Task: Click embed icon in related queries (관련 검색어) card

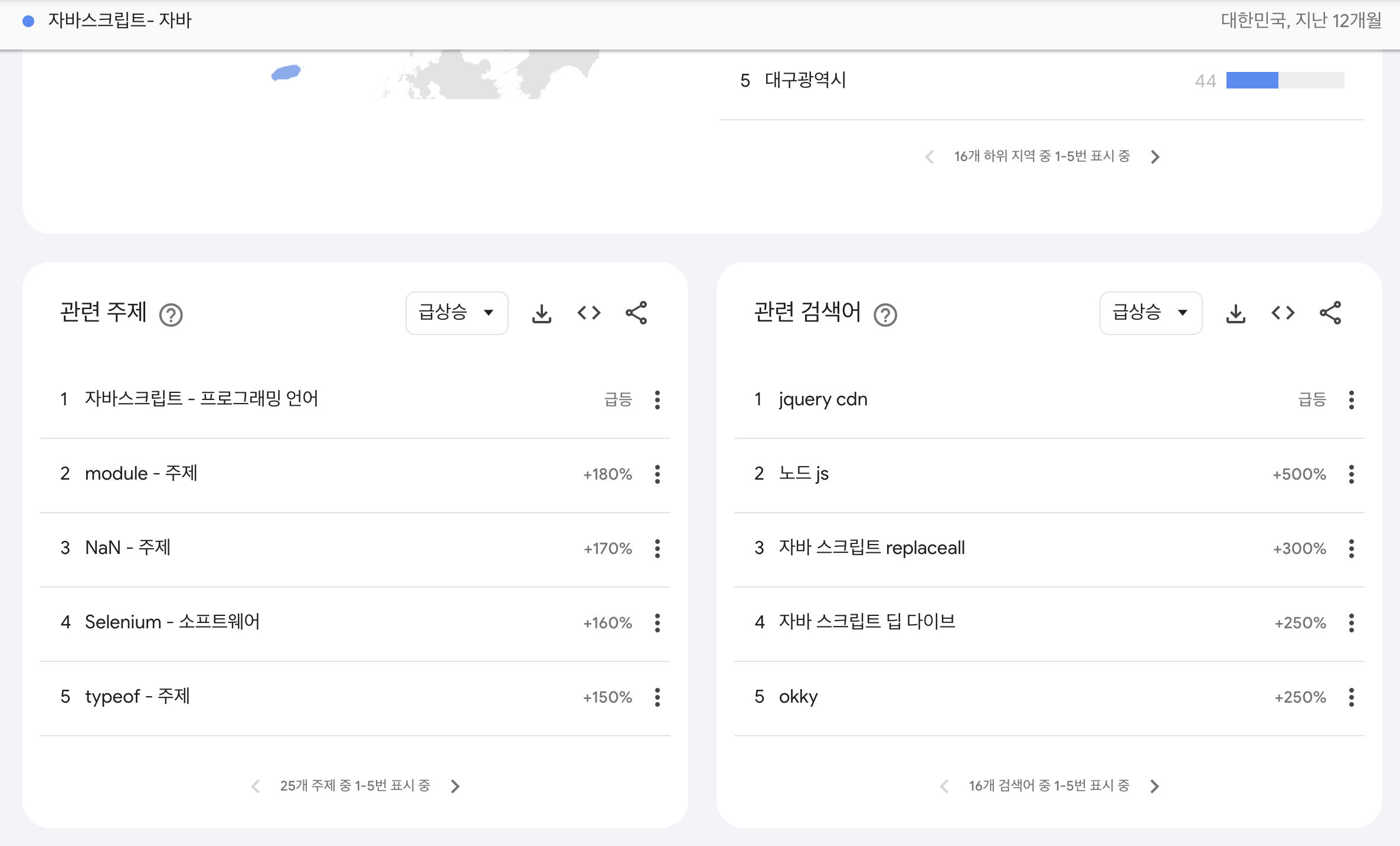Action: point(1283,313)
